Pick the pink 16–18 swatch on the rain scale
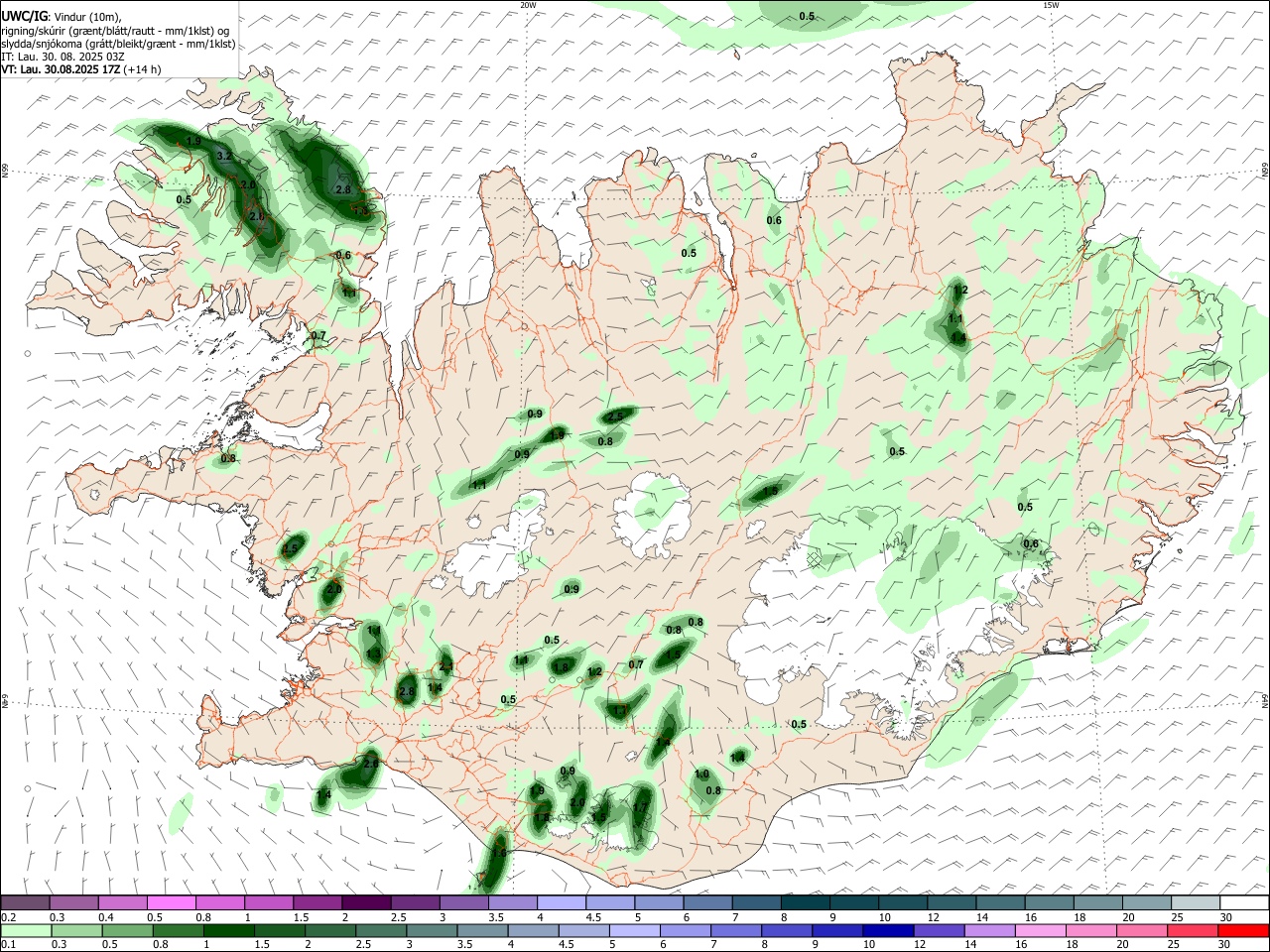1270x952 pixels. (x=1041, y=931)
